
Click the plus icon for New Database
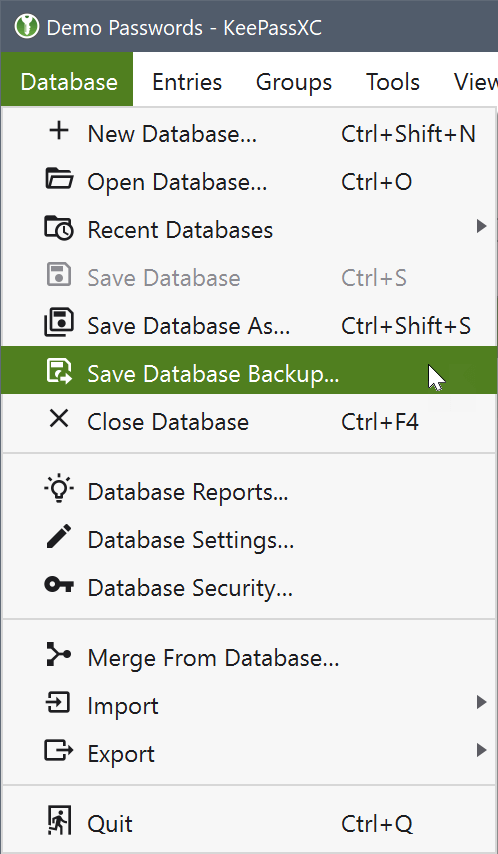click(x=59, y=131)
